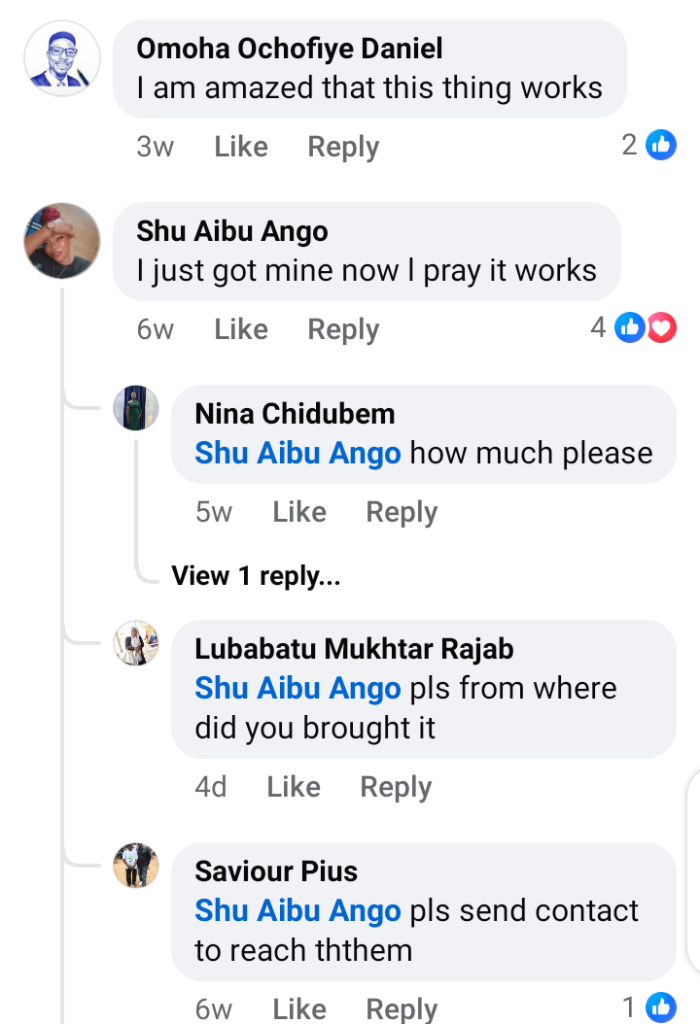Reply to Omoha Ochofiye Daniel's comment

point(343,147)
